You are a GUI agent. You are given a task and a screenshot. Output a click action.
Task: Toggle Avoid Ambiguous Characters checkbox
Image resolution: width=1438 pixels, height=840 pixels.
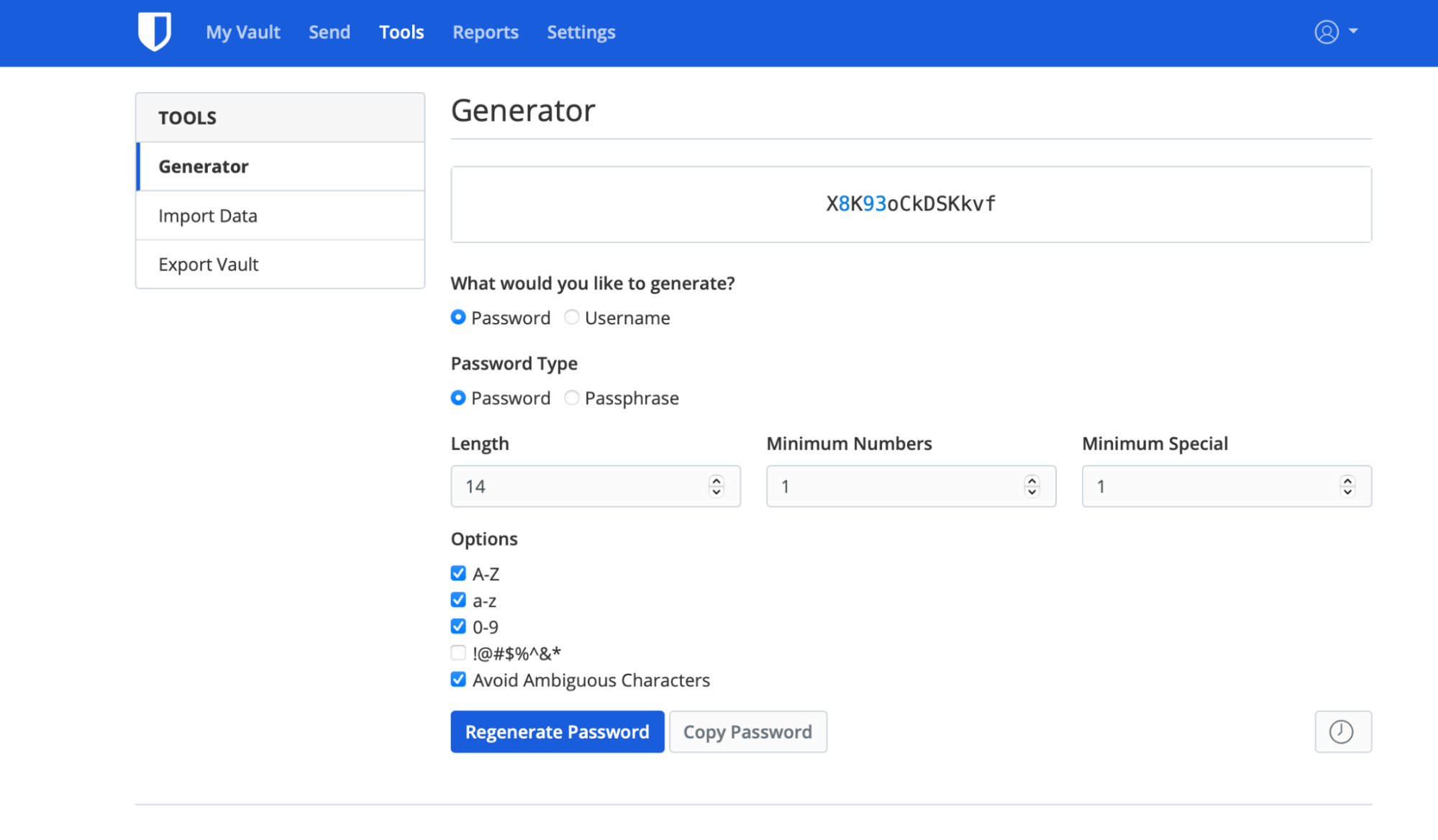point(458,680)
